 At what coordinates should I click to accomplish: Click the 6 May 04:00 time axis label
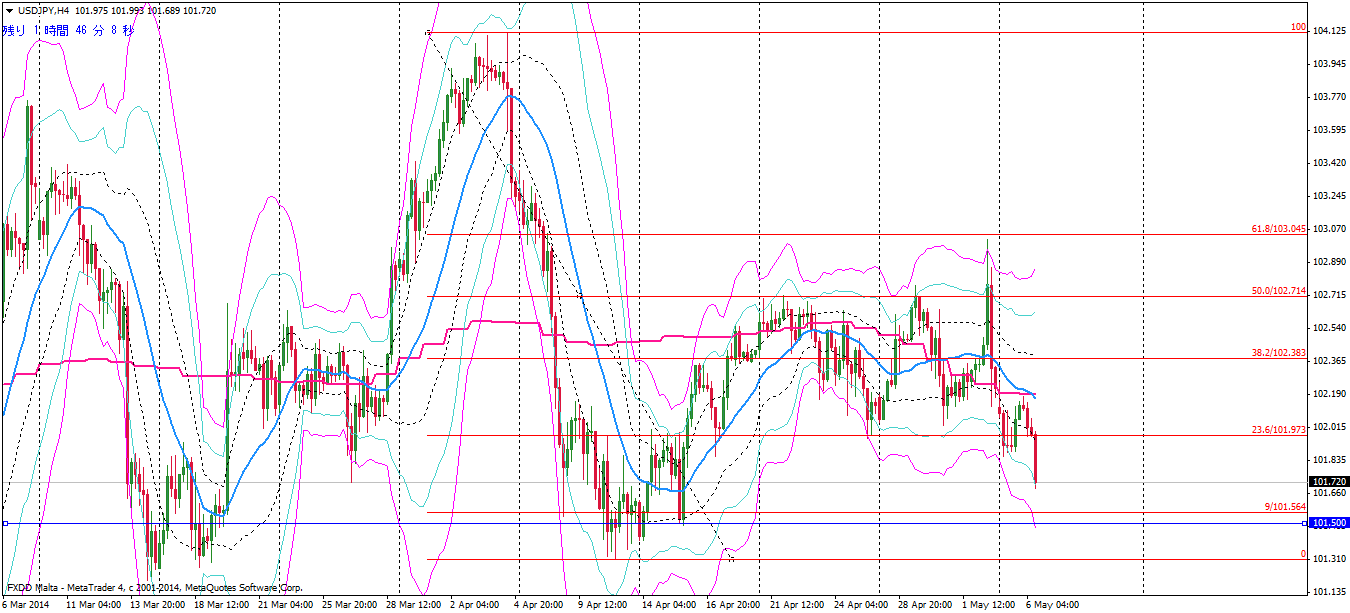click(1053, 605)
